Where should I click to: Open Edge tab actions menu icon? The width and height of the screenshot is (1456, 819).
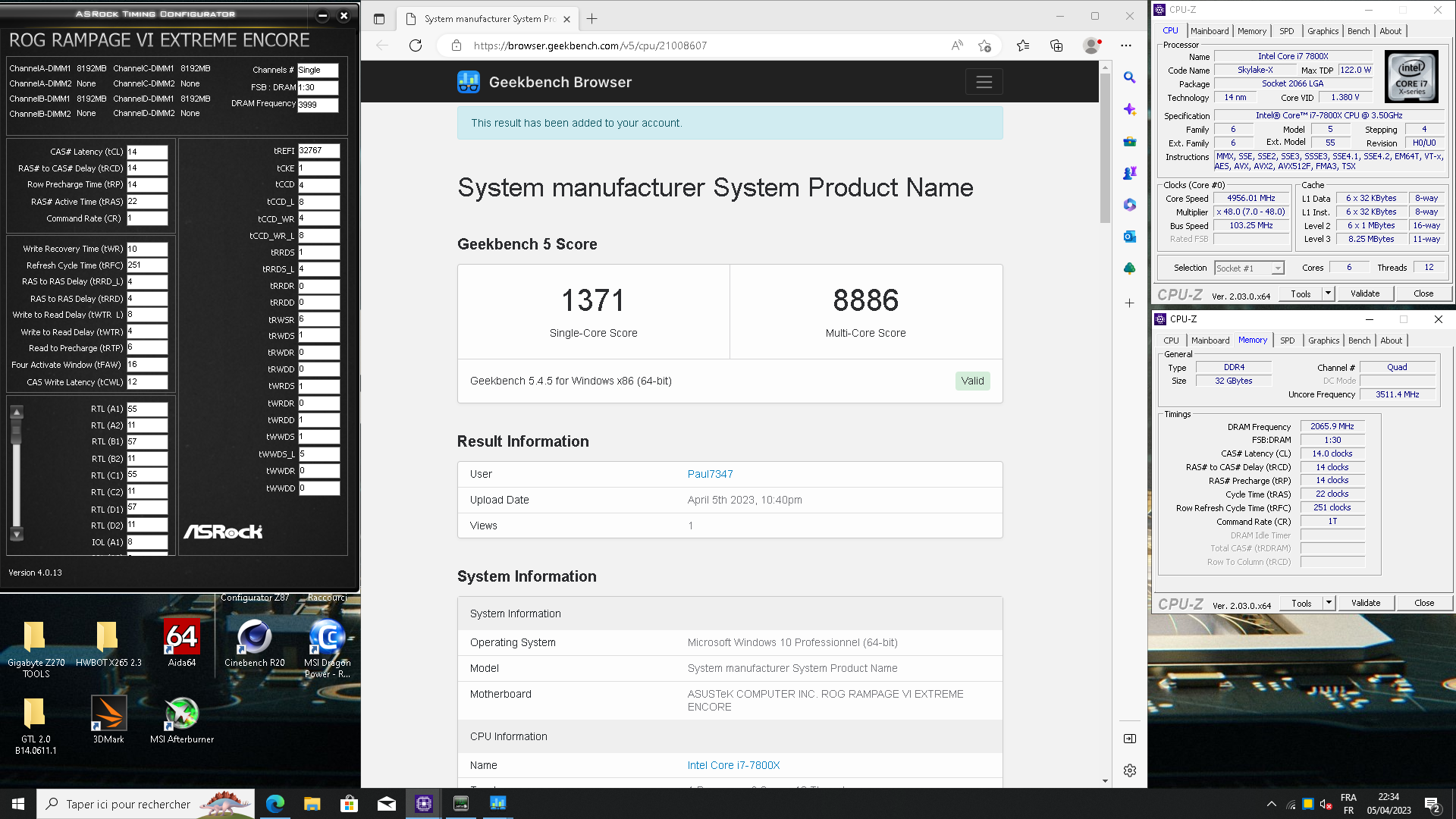coord(379,19)
